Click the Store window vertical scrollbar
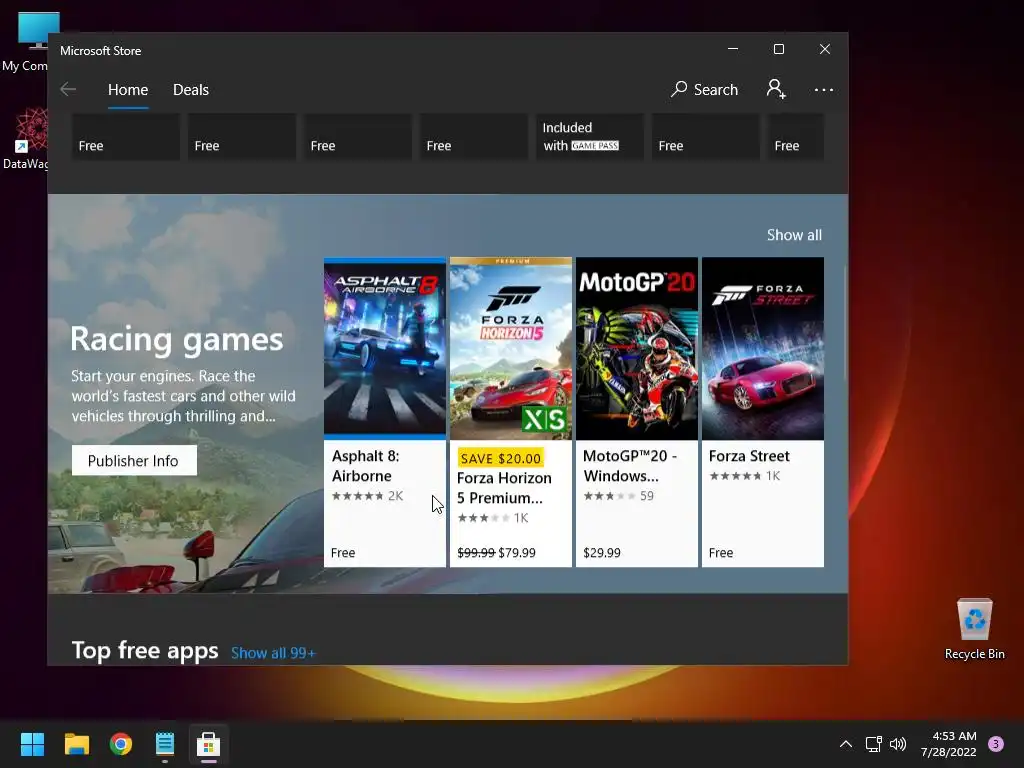The width and height of the screenshot is (1024, 768). pyautogui.click(x=845, y=323)
